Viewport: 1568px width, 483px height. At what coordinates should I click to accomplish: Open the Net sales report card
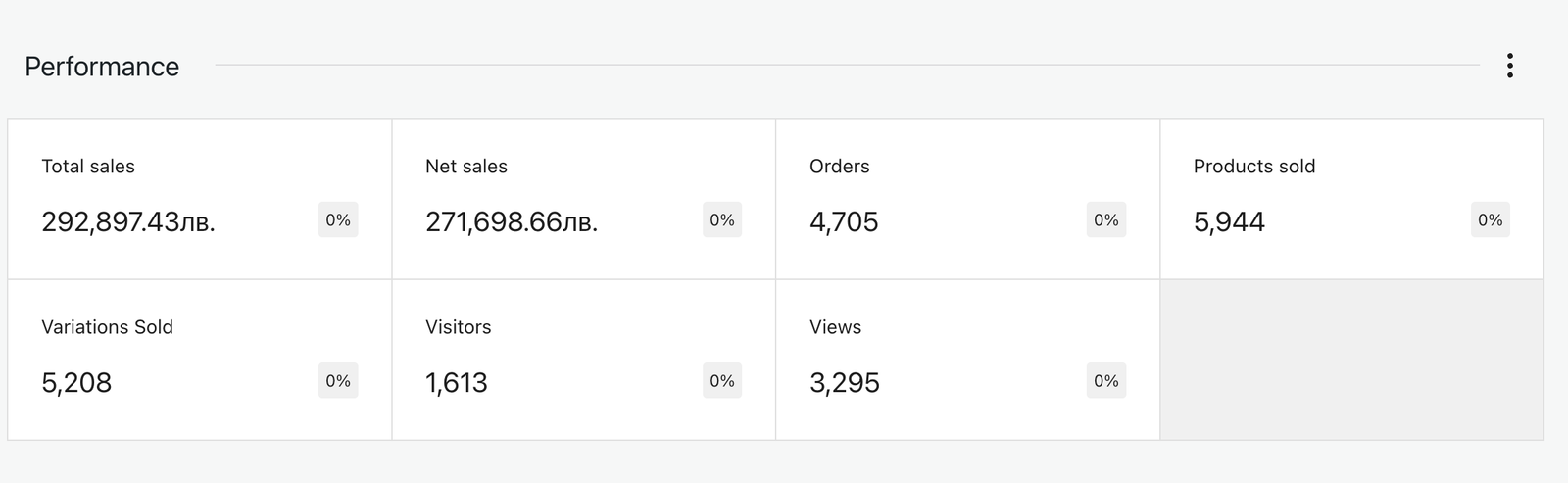tap(466, 167)
